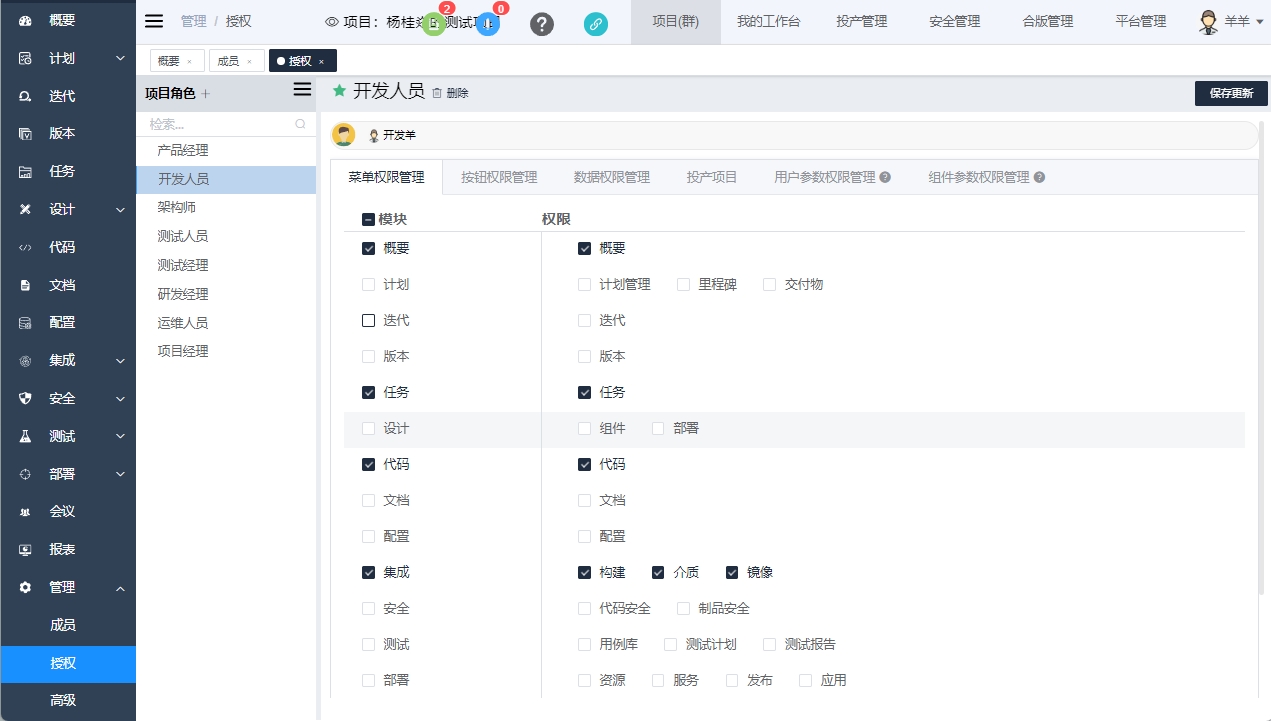Open 投产管理 in the top navigation
1271x721 pixels.
(864, 21)
